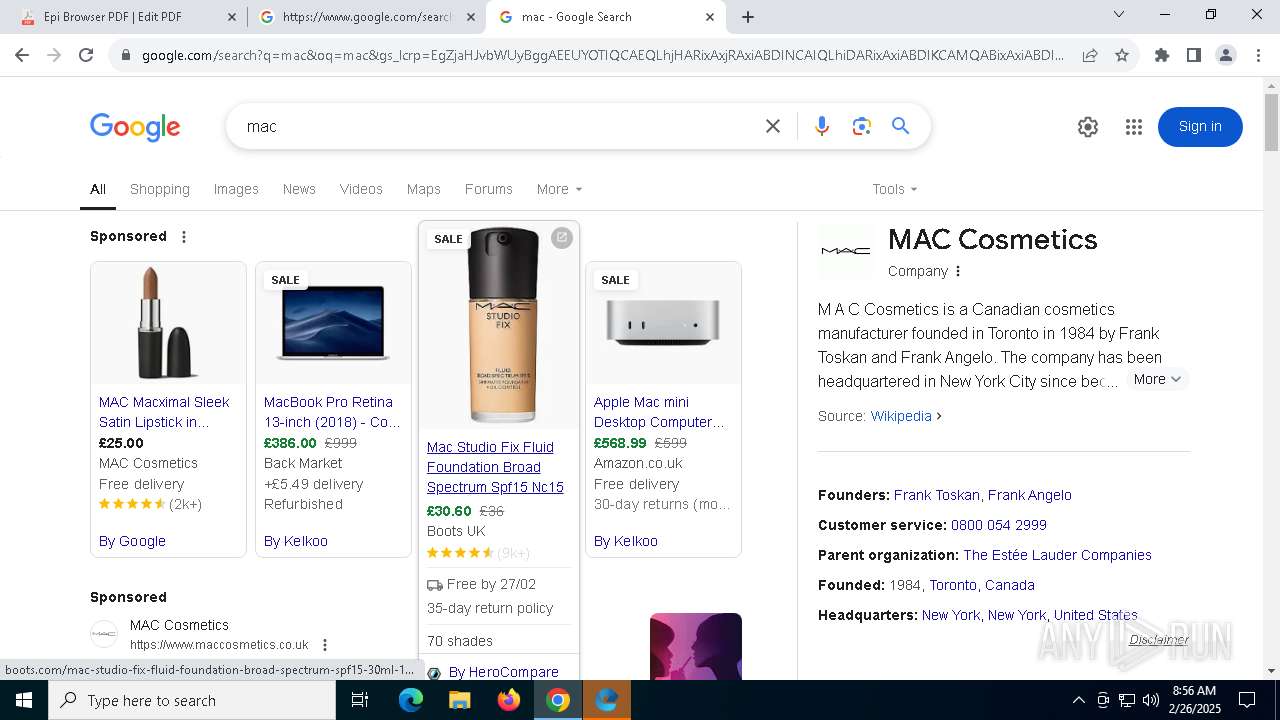Call customer service number 0800 054 2999
The height and width of the screenshot is (720, 1280).
999,525
